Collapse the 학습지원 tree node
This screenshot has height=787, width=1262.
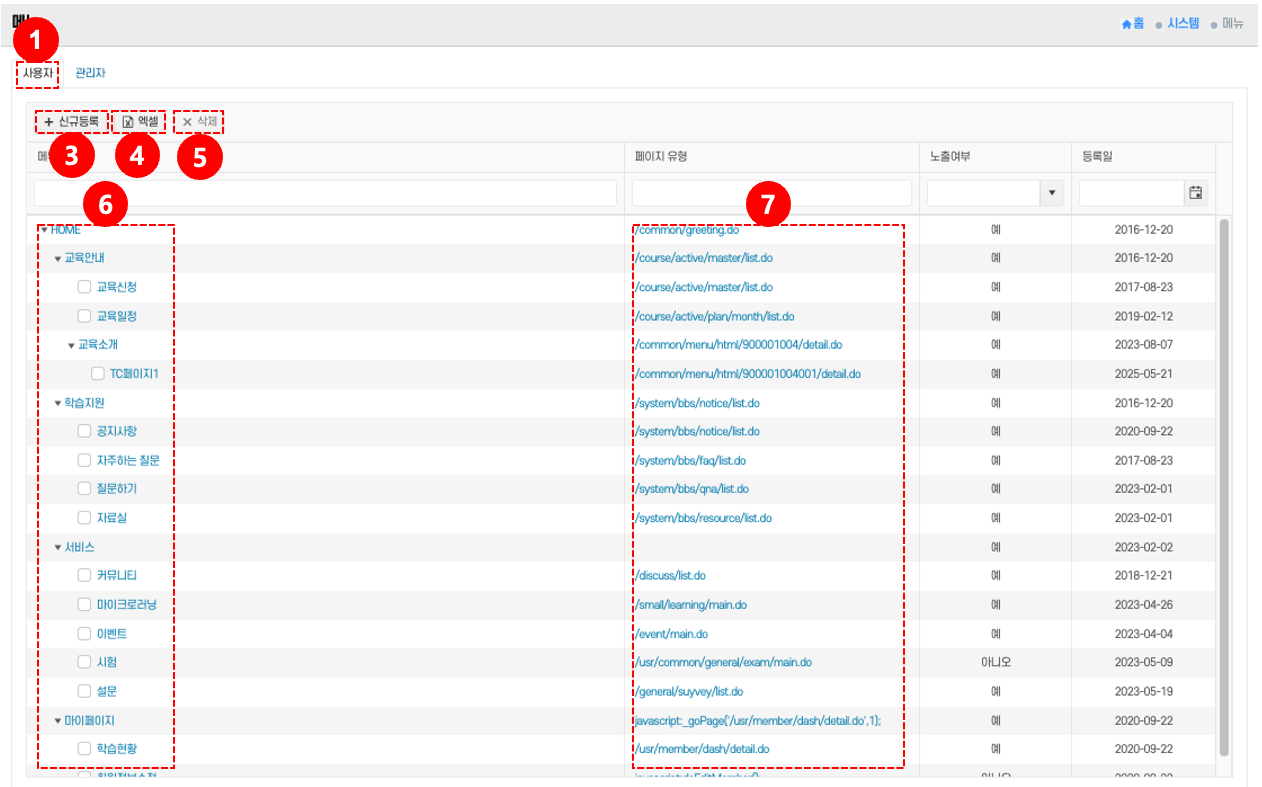[x=58, y=403]
